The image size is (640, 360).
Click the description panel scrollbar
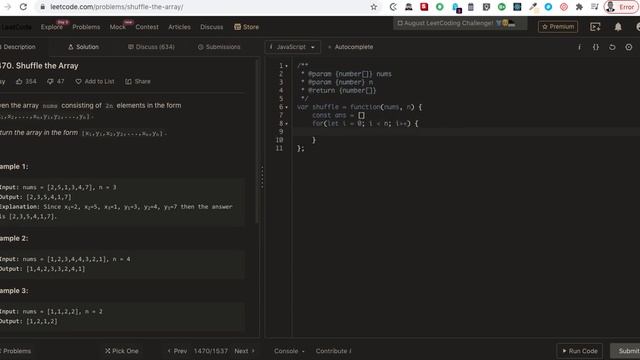[257, 141]
